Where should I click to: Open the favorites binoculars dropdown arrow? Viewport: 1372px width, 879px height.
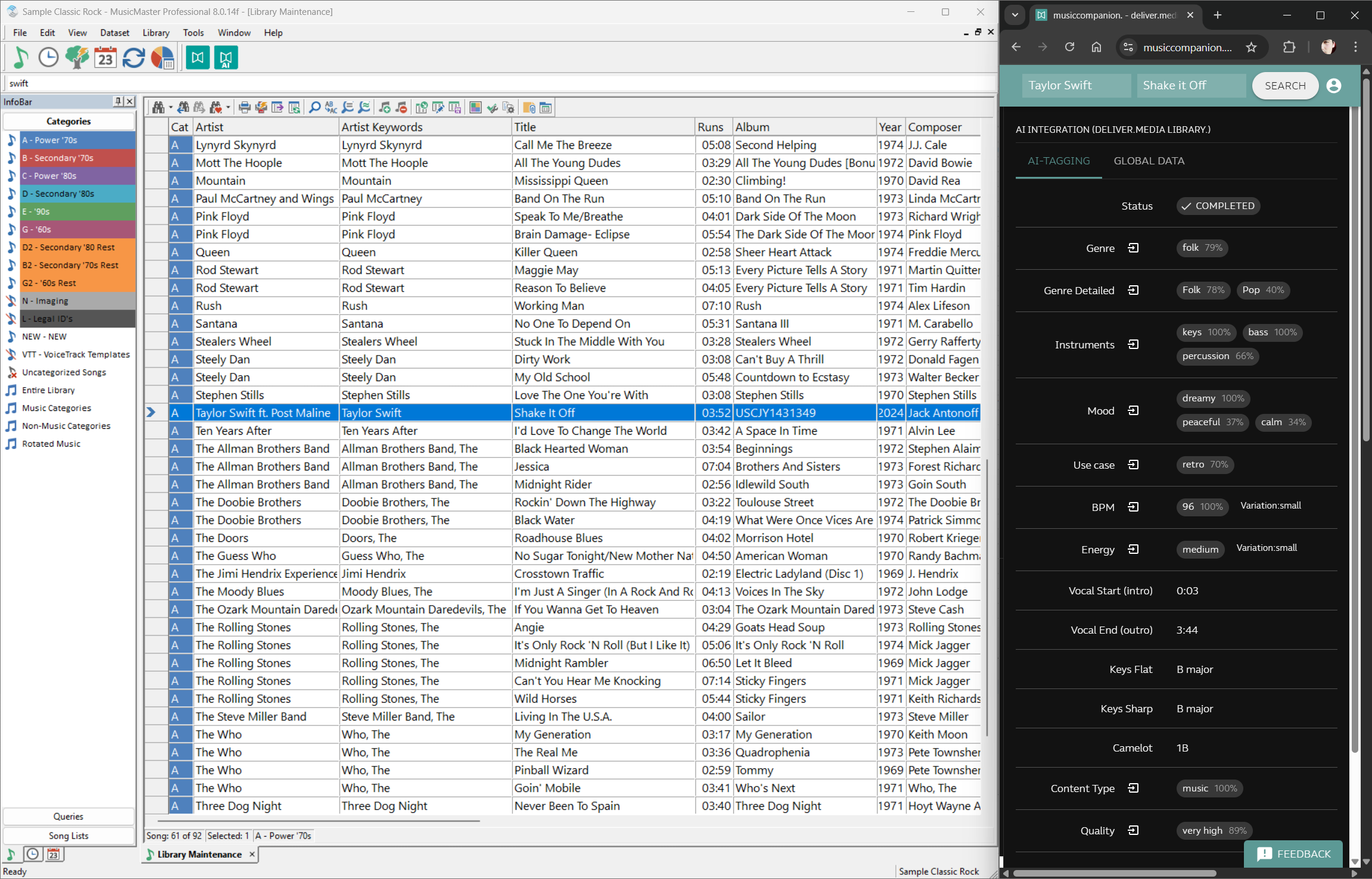pyautogui.click(x=228, y=108)
